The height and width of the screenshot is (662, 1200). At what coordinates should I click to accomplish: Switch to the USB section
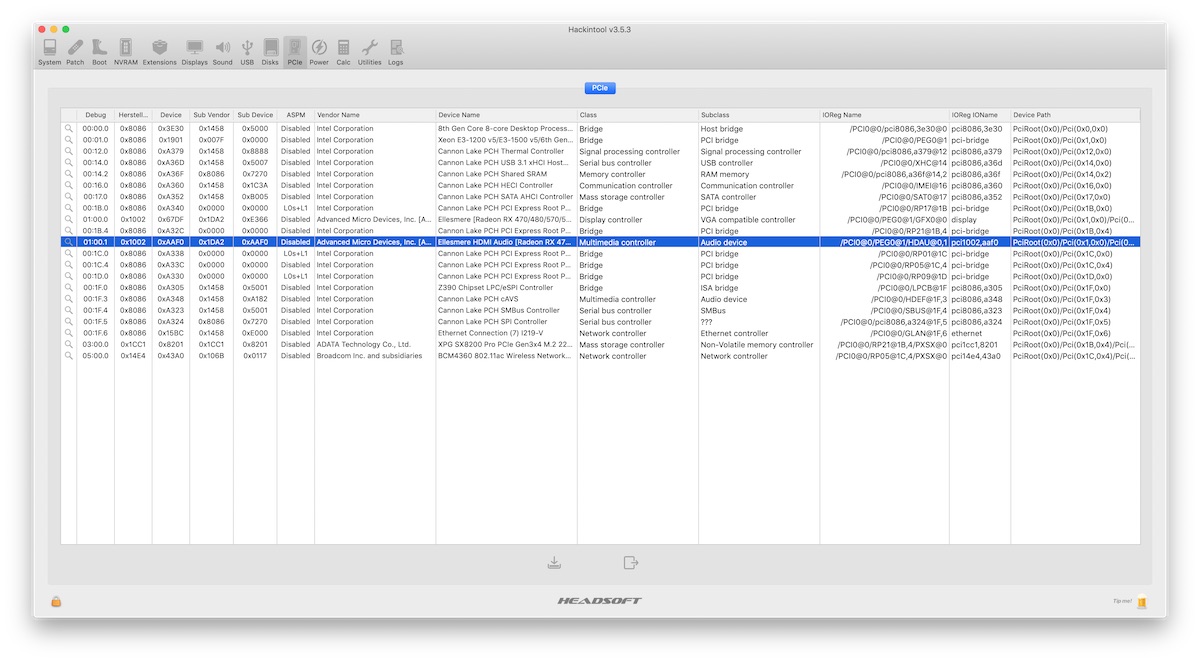pyautogui.click(x=247, y=51)
